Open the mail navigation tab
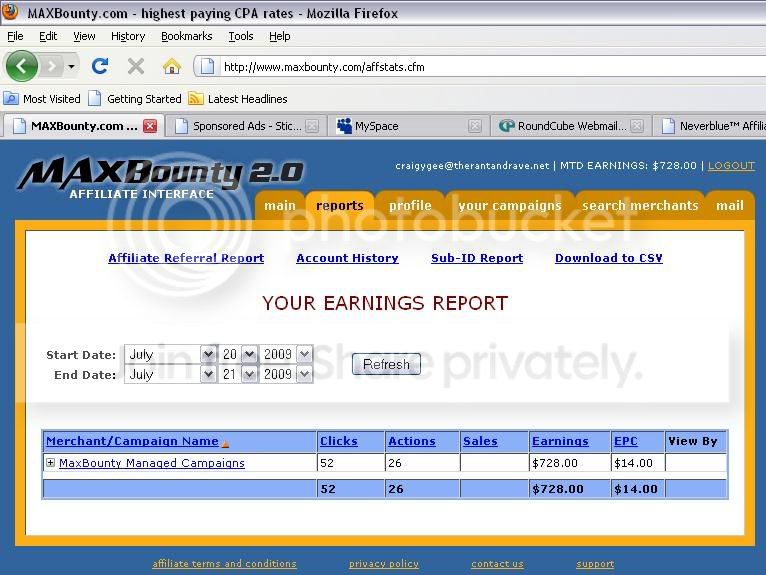This screenshot has width=766, height=575. tap(730, 206)
